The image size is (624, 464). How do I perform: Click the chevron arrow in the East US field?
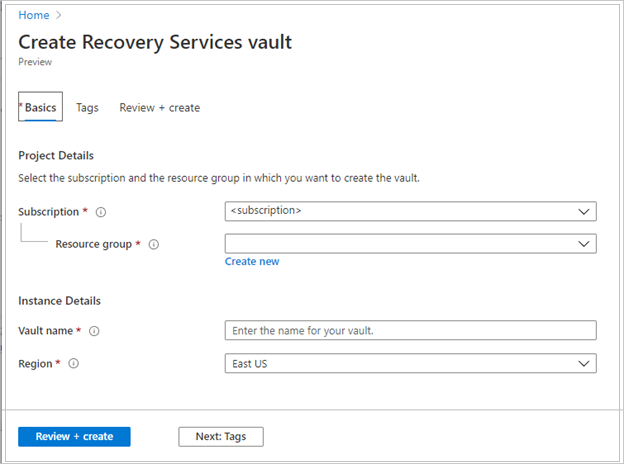pyautogui.click(x=584, y=364)
